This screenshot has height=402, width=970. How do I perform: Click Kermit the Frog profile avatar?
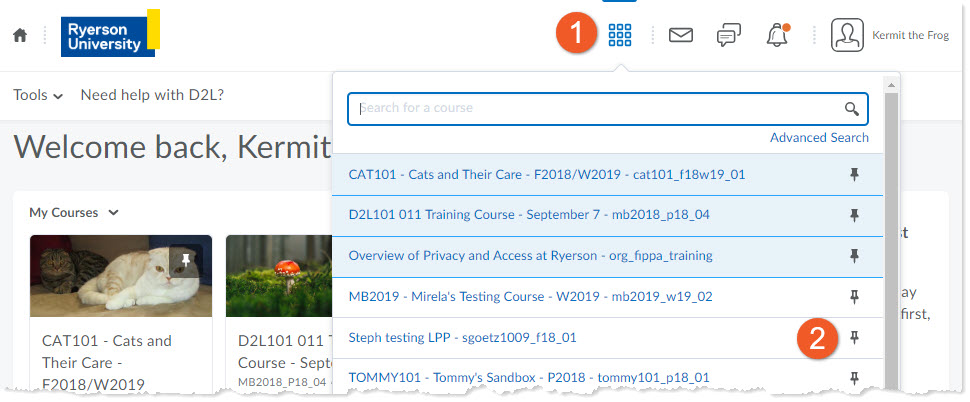tap(847, 36)
